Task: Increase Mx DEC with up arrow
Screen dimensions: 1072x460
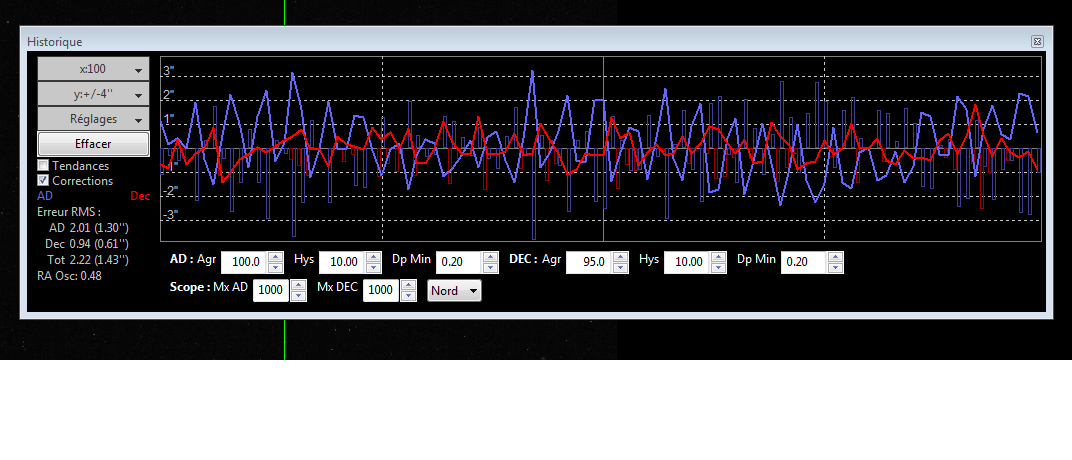Action: (x=408, y=285)
